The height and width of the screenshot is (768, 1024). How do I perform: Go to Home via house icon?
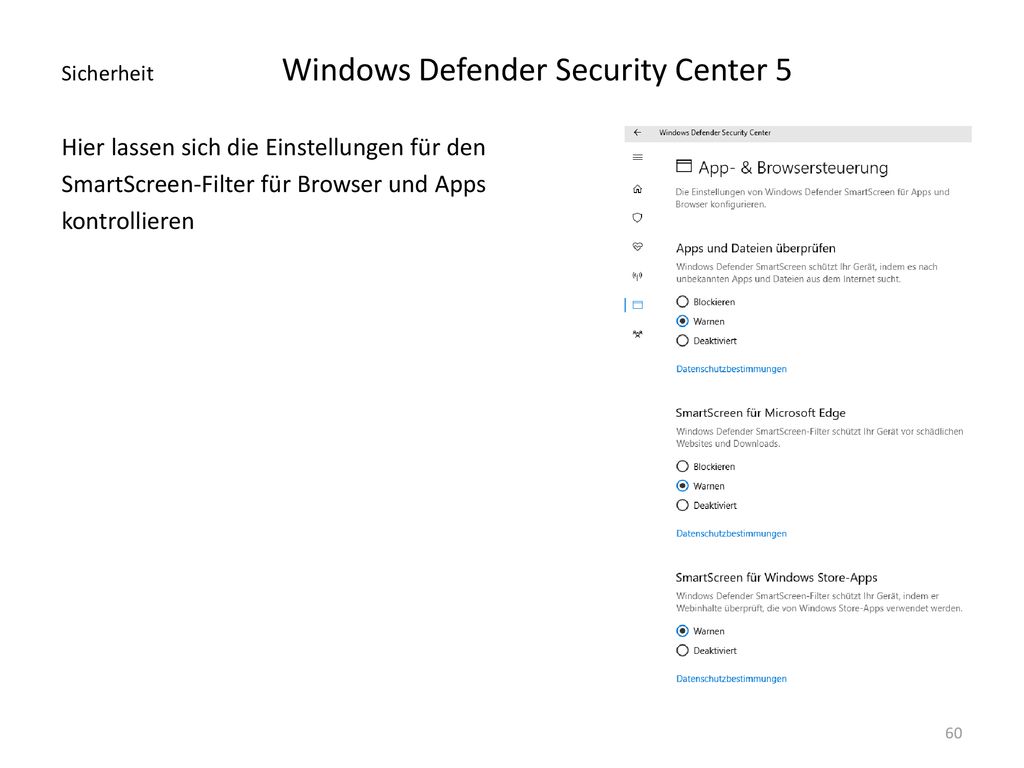pyautogui.click(x=637, y=189)
